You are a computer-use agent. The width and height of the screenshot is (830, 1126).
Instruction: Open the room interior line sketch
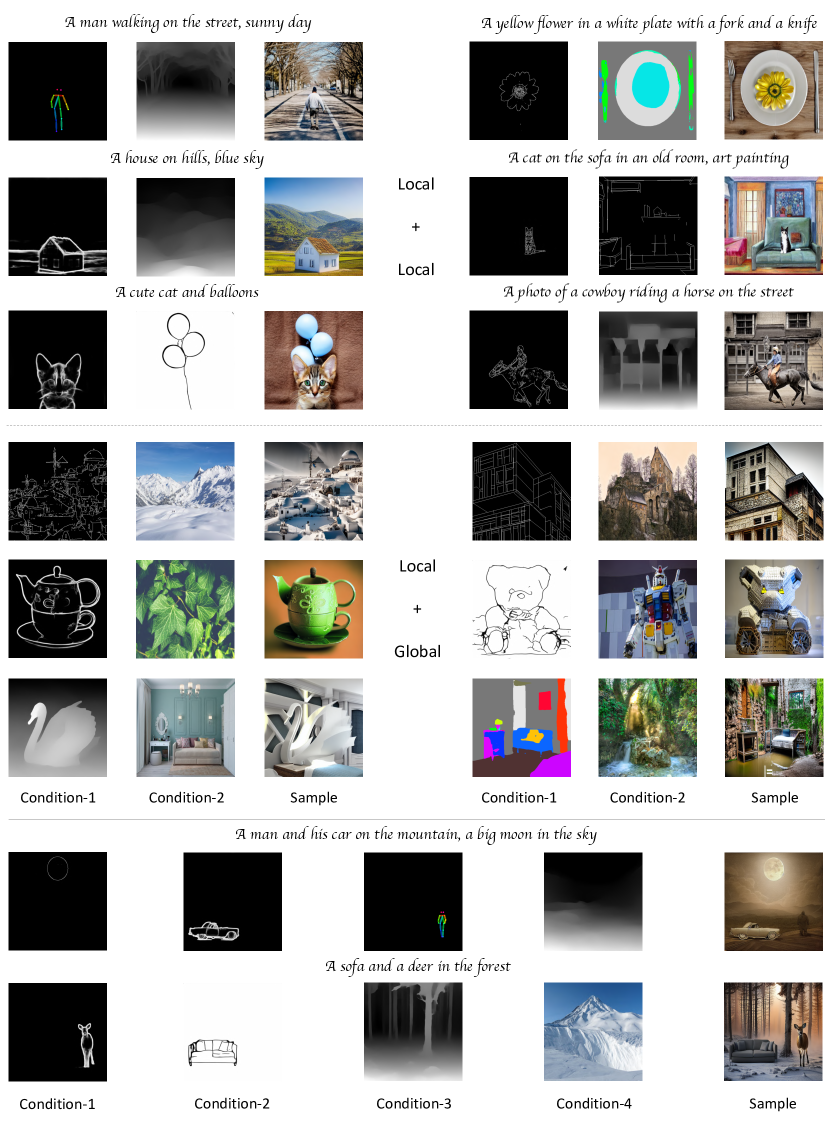tap(648, 226)
